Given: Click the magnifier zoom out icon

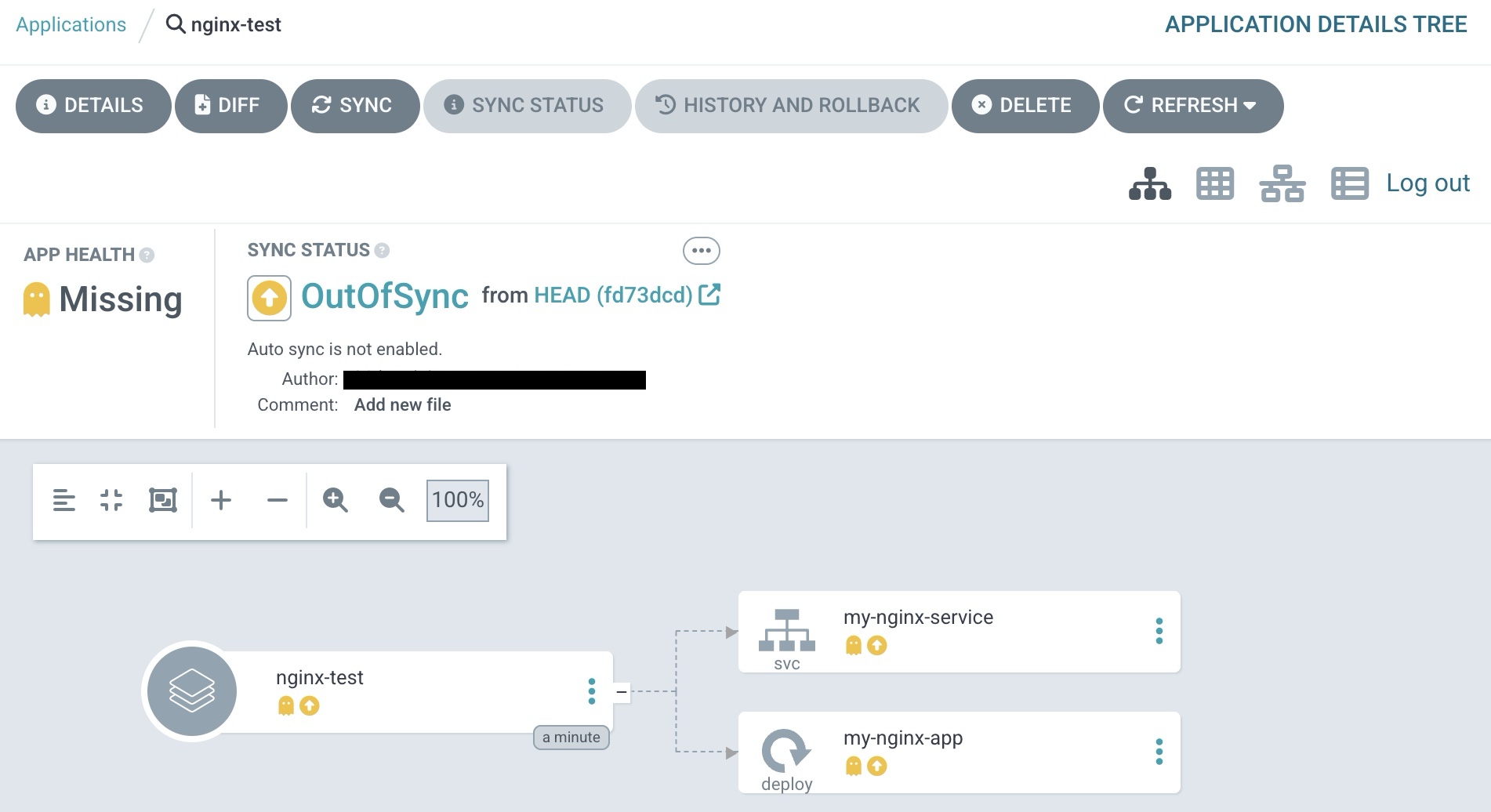Looking at the screenshot, I should pos(391,500).
